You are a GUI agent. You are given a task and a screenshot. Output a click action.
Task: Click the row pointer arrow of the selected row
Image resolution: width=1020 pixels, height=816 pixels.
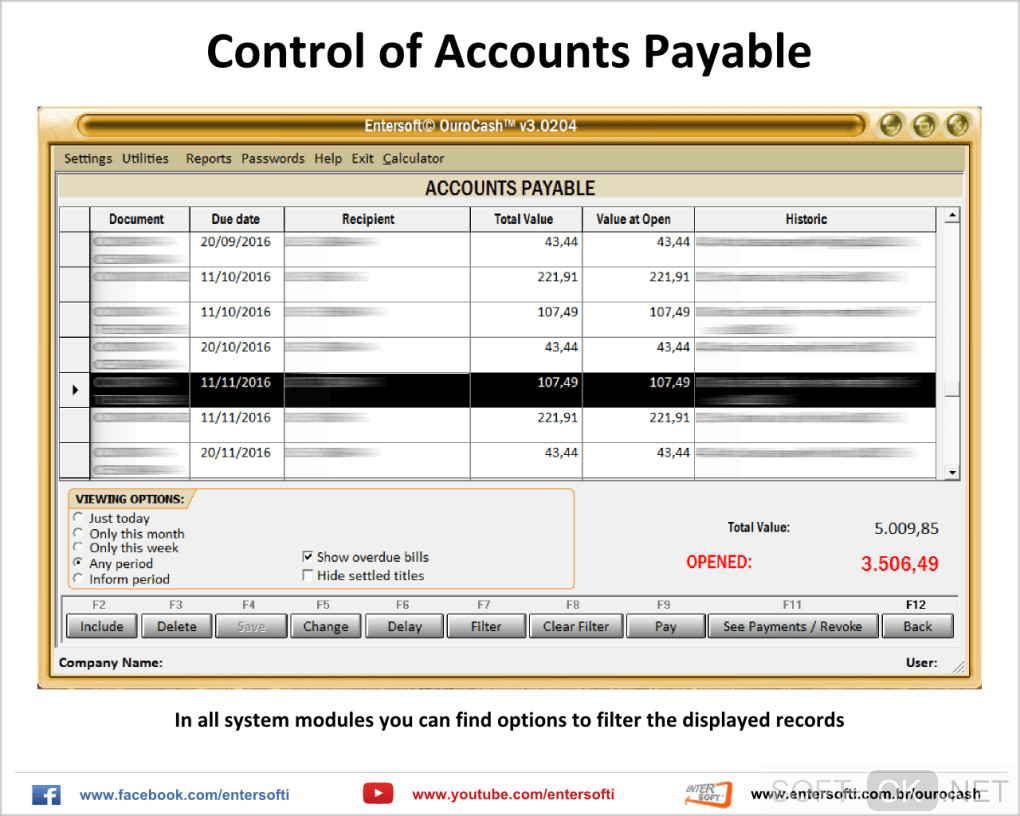point(75,390)
